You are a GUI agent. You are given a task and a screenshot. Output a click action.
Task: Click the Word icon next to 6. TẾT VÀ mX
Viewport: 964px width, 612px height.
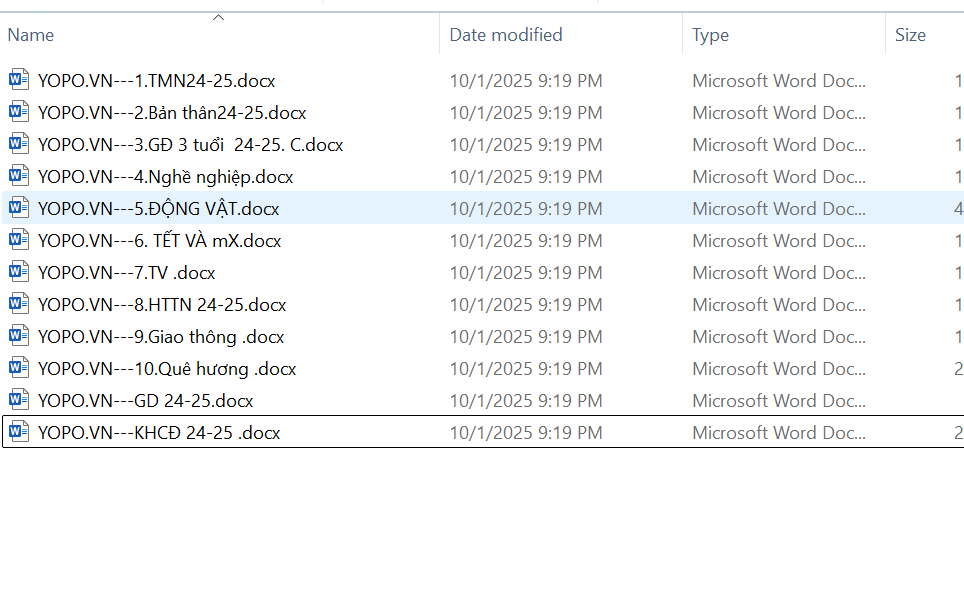tap(19, 240)
